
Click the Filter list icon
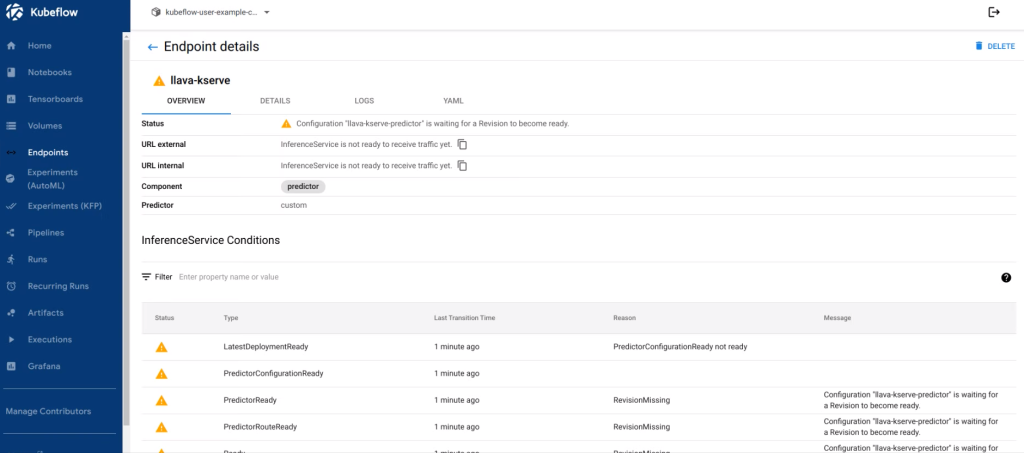[x=147, y=276]
